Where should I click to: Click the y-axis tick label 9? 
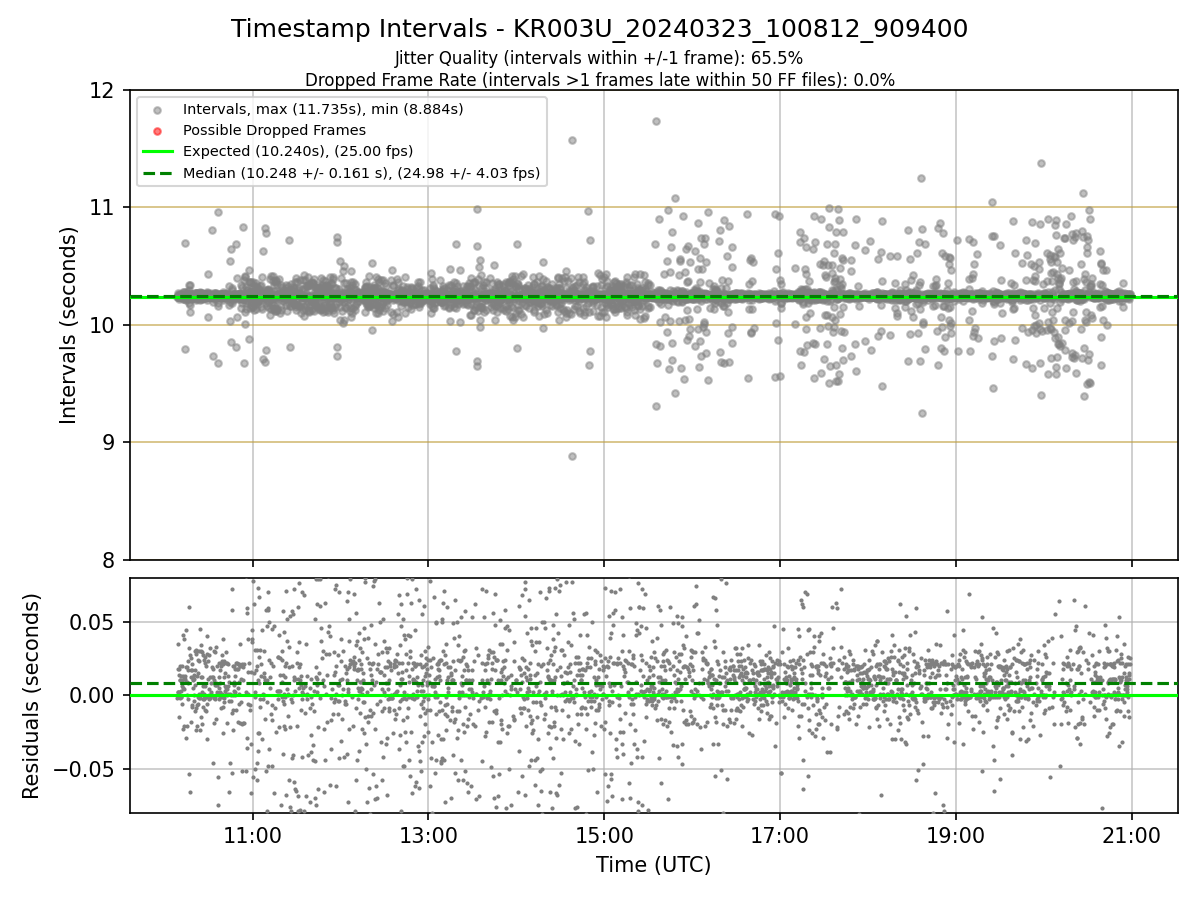click(110, 442)
